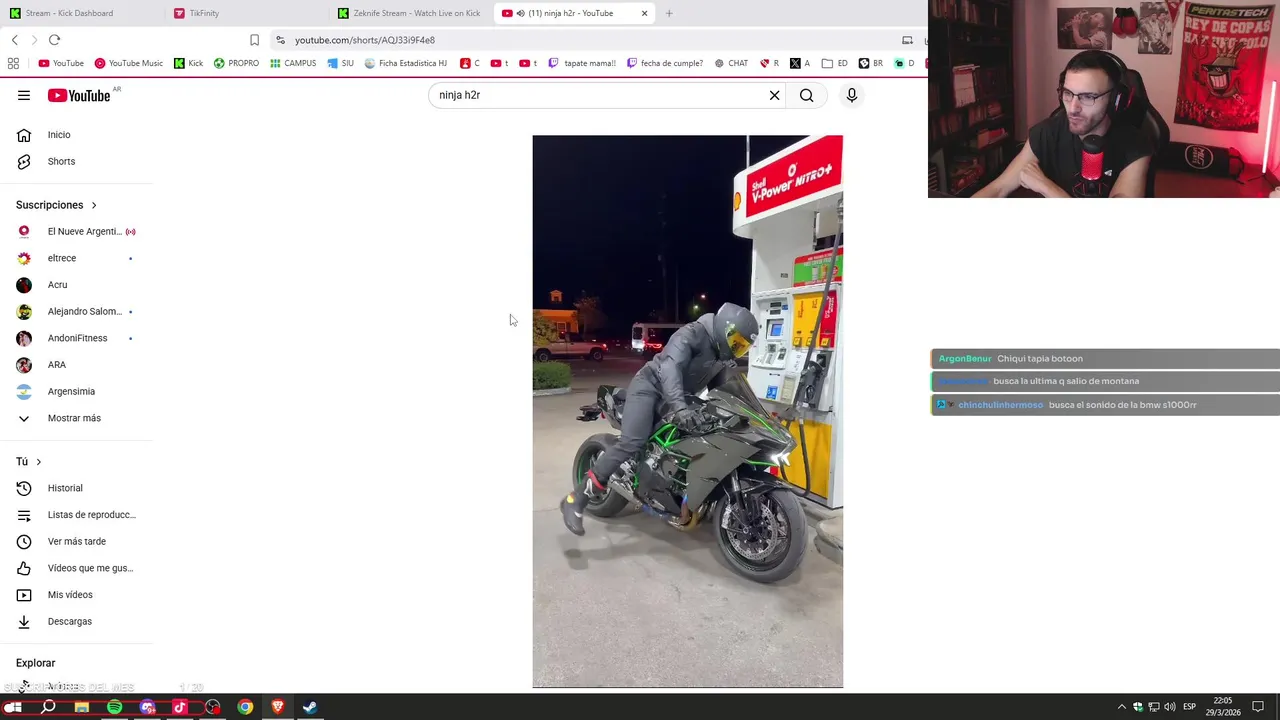Open the CAMPUS bookmark
The height and width of the screenshot is (720, 1280).
click(293, 63)
